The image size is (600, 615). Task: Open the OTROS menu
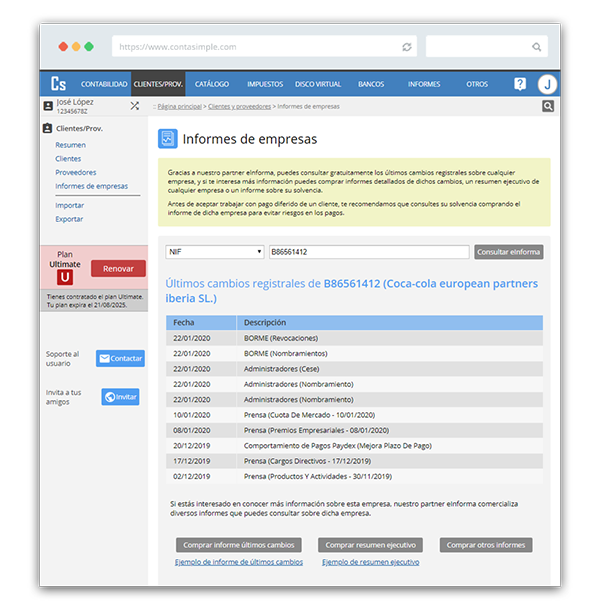[x=477, y=84]
